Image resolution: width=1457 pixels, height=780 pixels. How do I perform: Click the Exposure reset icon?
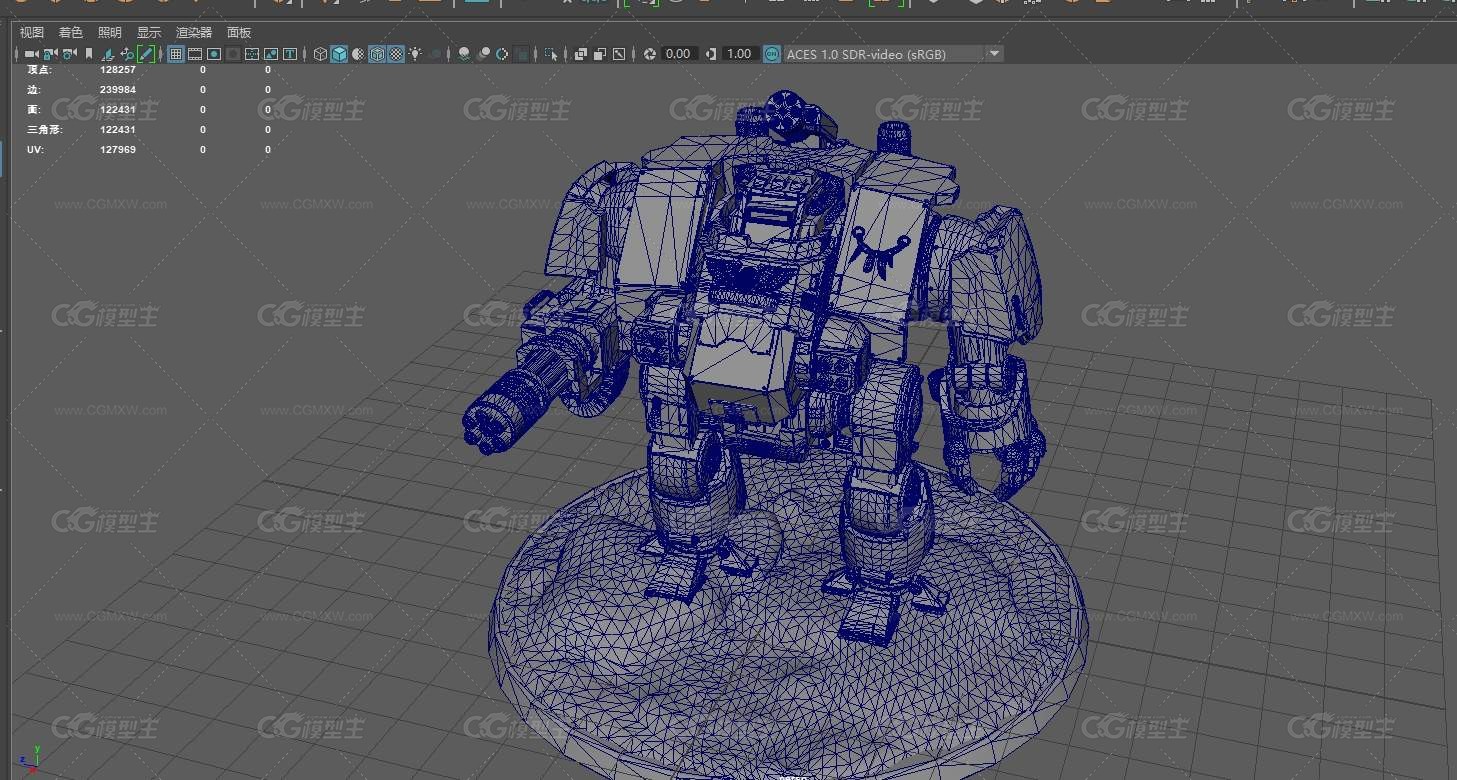click(x=650, y=54)
